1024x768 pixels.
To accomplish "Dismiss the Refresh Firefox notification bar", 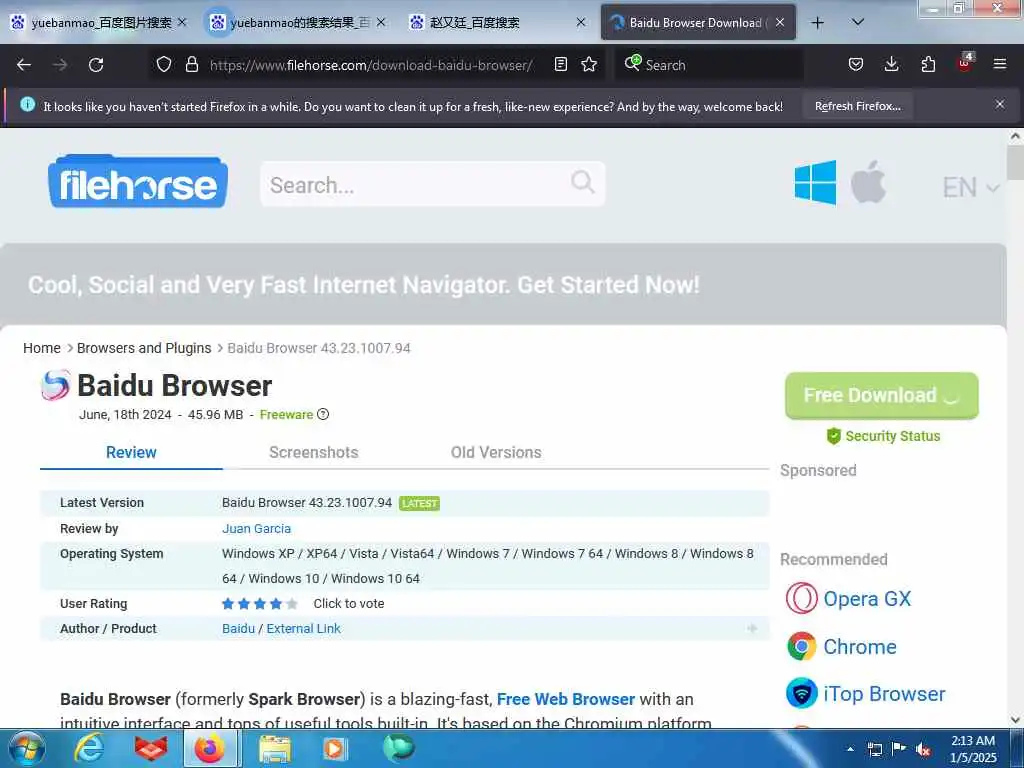I will click(1000, 104).
